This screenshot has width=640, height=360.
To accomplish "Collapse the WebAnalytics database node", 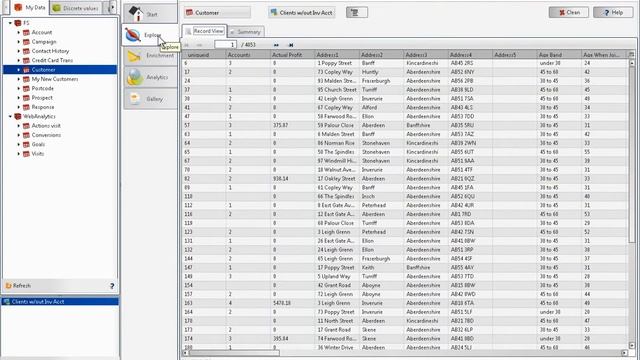I will pyautogui.click(x=10, y=117).
